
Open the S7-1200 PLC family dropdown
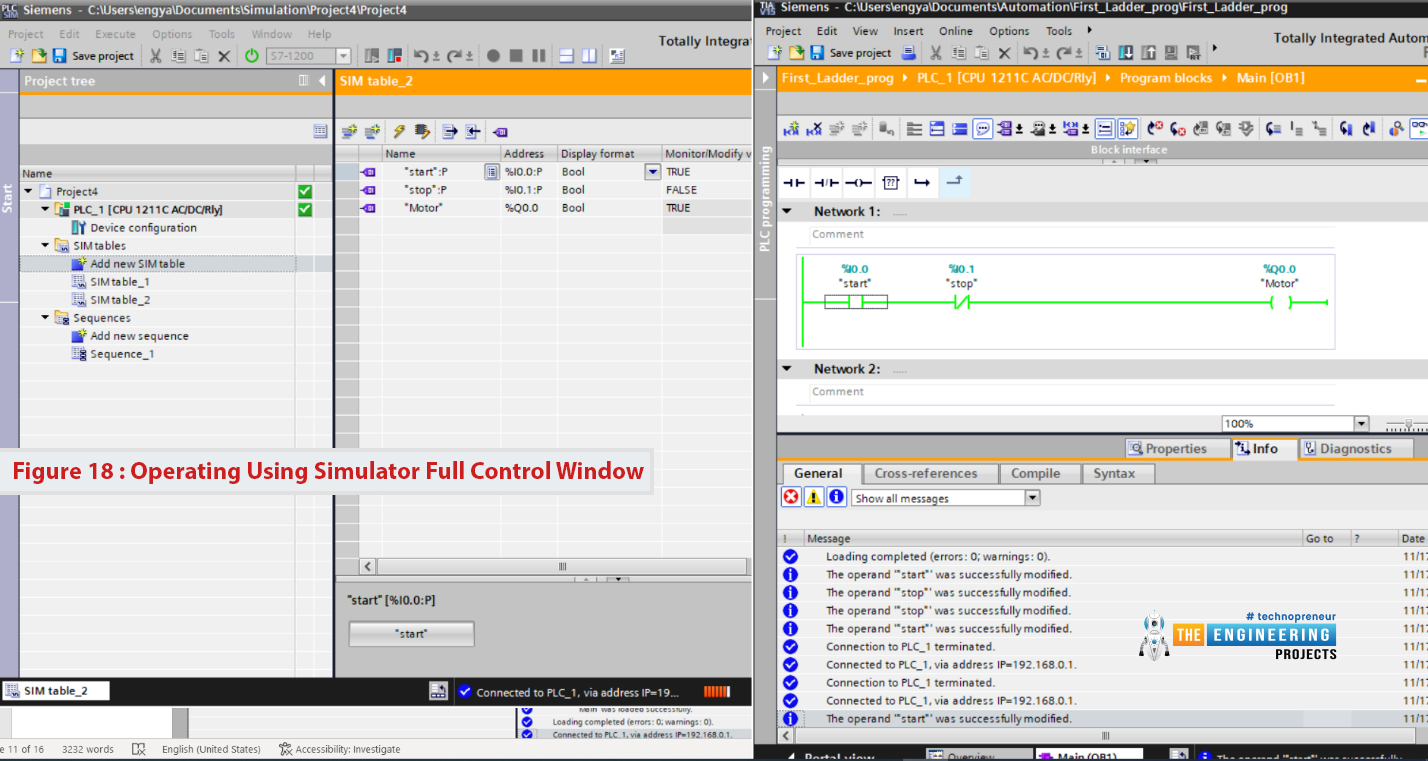pos(344,56)
